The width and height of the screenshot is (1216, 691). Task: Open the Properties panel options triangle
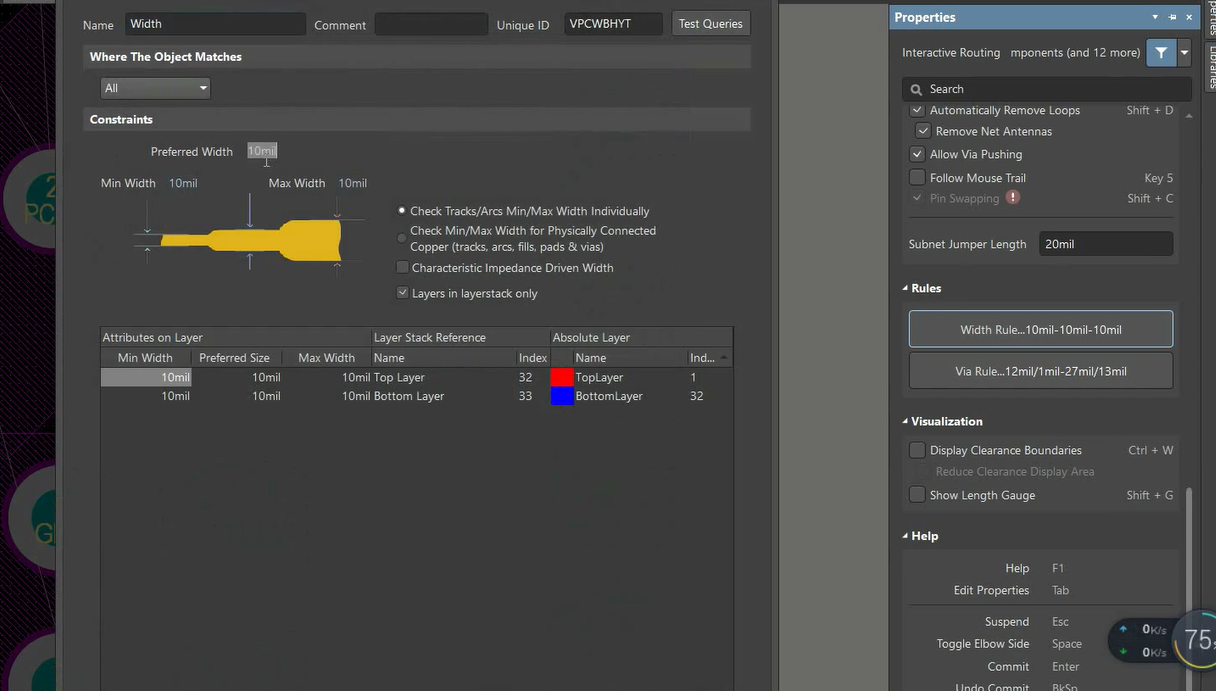1155,17
